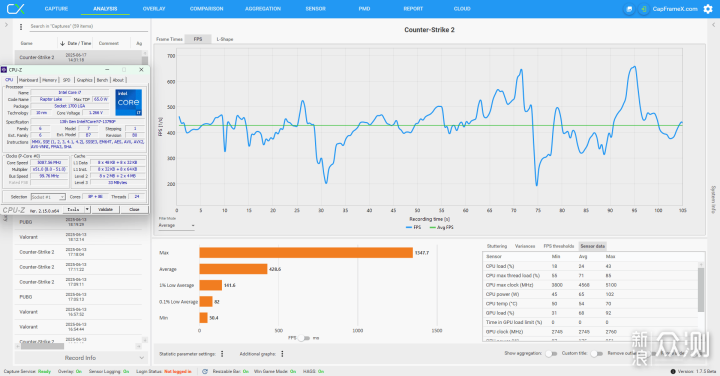Click refresh icon next to Resizable Bar status
The width and height of the screenshot is (720, 376).
coord(205,371)
